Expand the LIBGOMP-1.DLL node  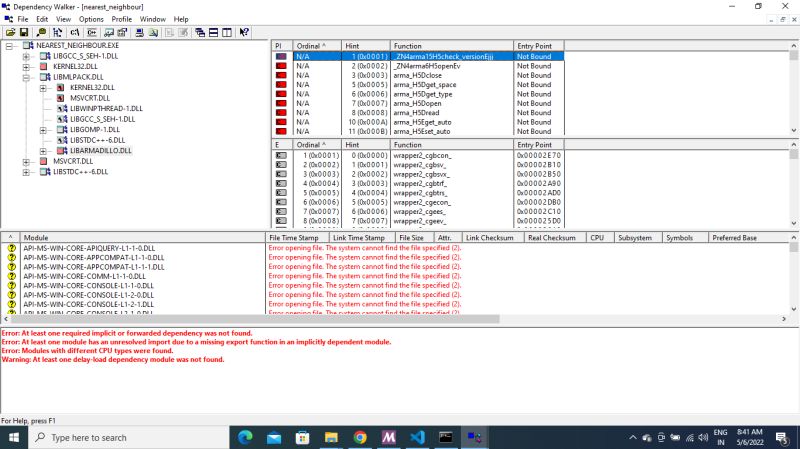pos(43,130)
